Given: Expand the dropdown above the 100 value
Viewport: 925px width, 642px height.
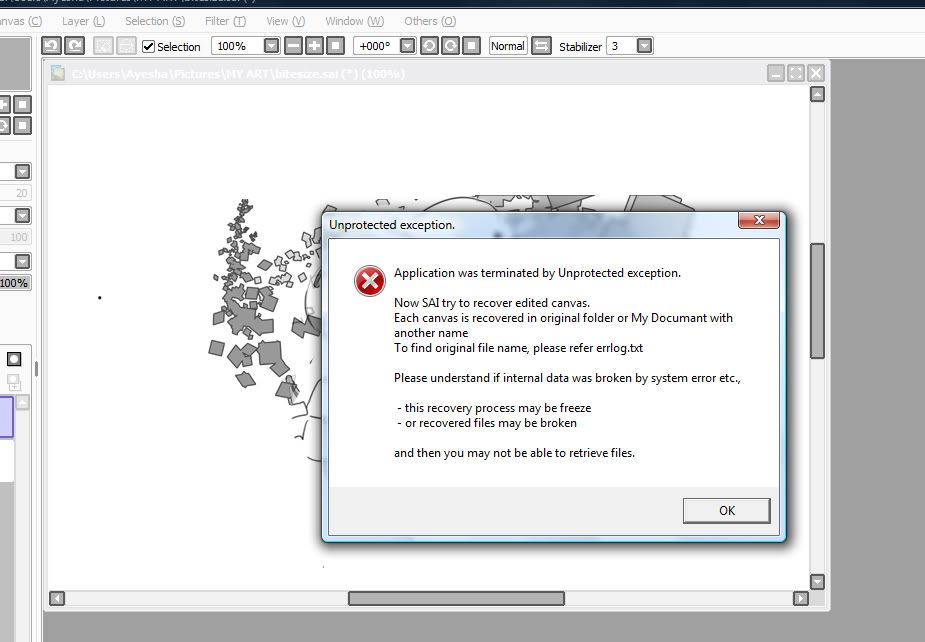Looking at the screenshot, I should (x=22, y=215).
